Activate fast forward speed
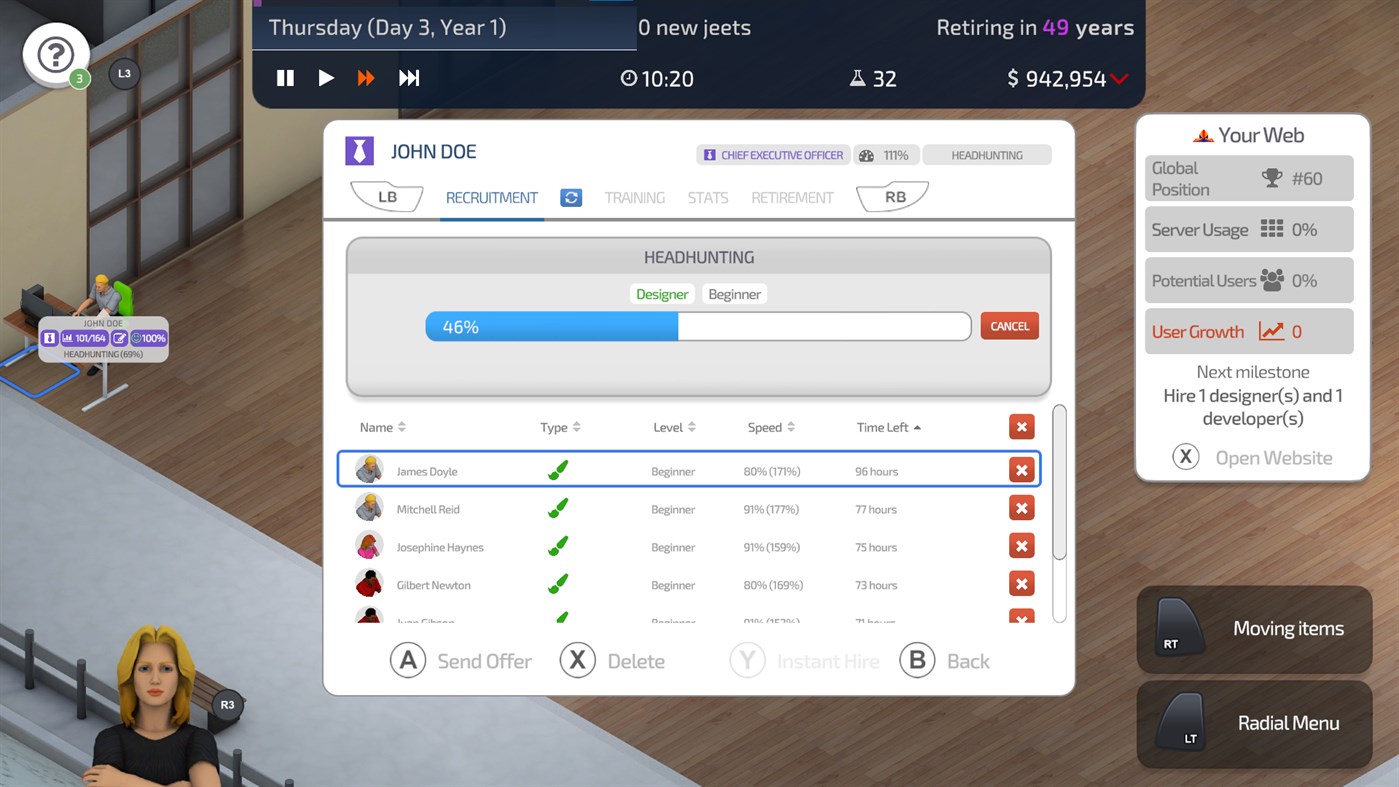Screen dimensions: 1399x787 (366, 78)
